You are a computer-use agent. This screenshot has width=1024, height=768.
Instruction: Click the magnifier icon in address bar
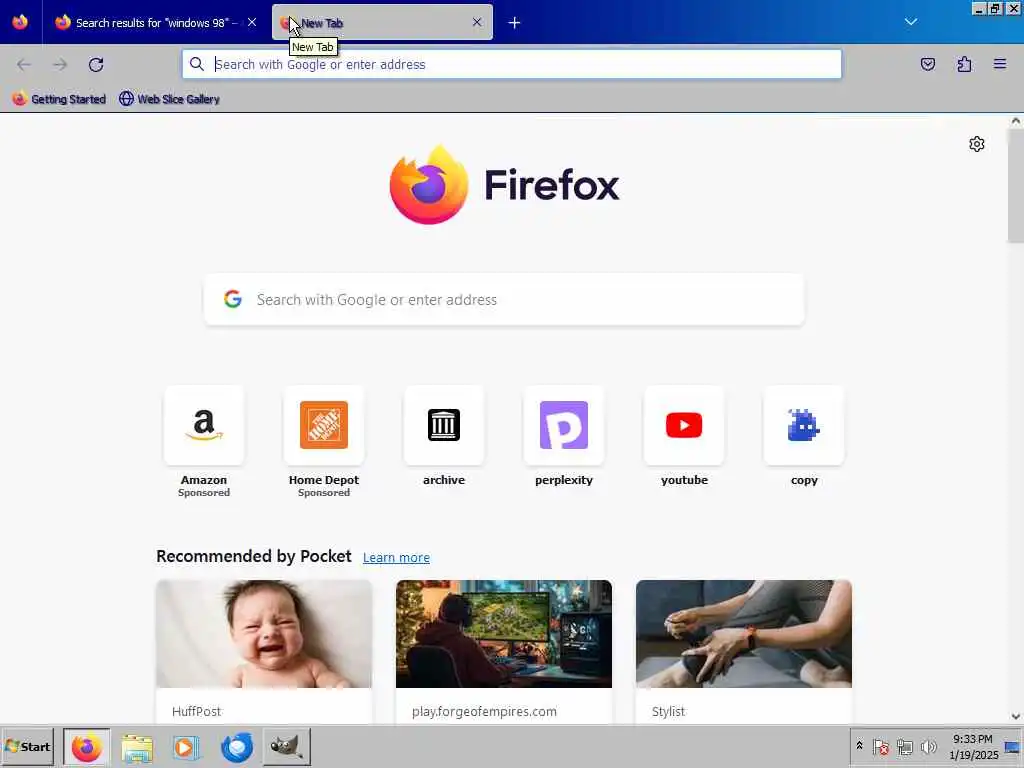[x=197, y=64]
